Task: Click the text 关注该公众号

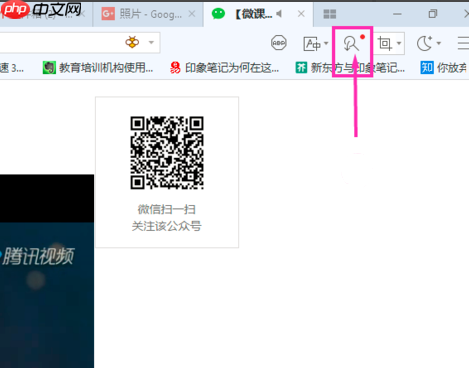Action: (167, 226)
